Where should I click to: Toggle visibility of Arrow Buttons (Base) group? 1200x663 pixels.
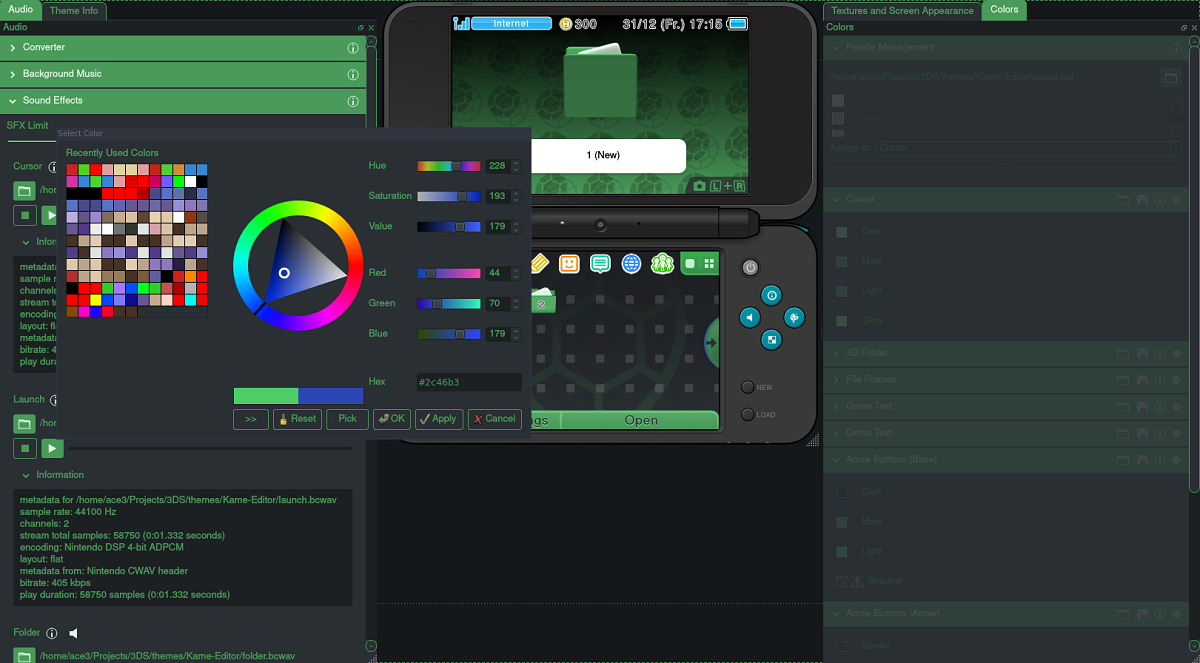point(1177,459)
